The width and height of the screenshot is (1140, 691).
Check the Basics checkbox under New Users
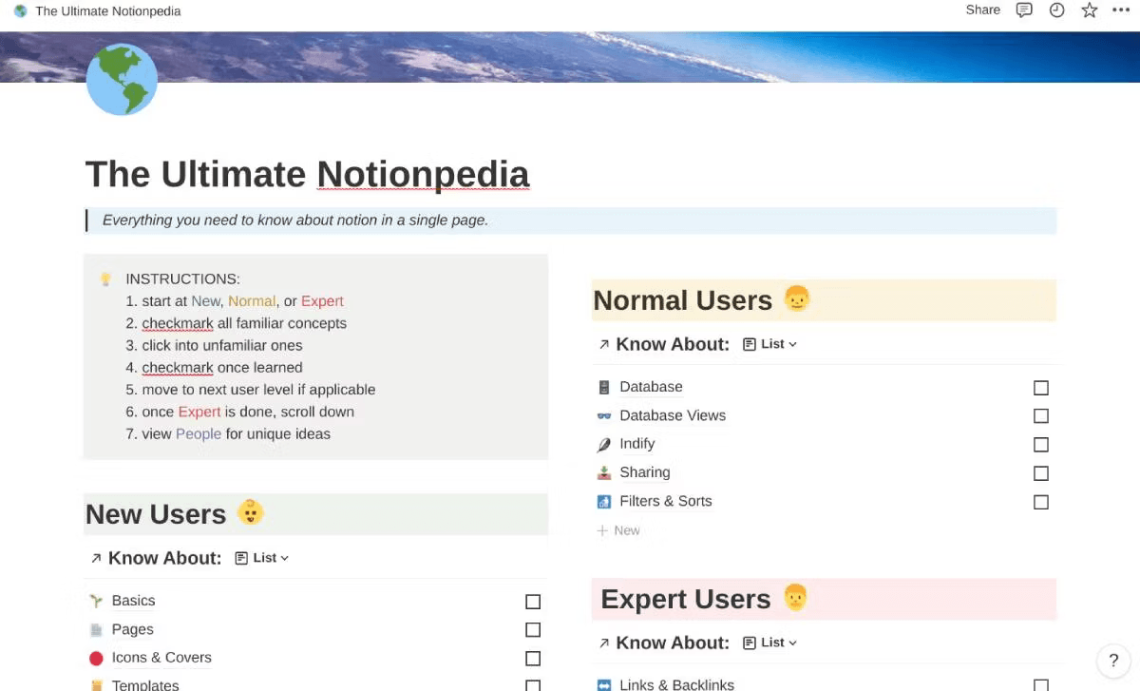[x=533, y=601]
